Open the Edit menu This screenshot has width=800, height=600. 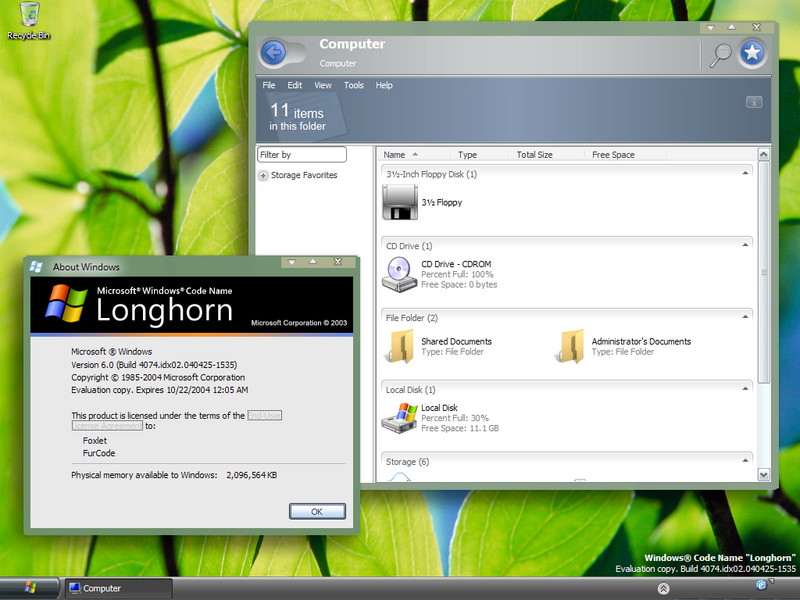pos(294,85)
